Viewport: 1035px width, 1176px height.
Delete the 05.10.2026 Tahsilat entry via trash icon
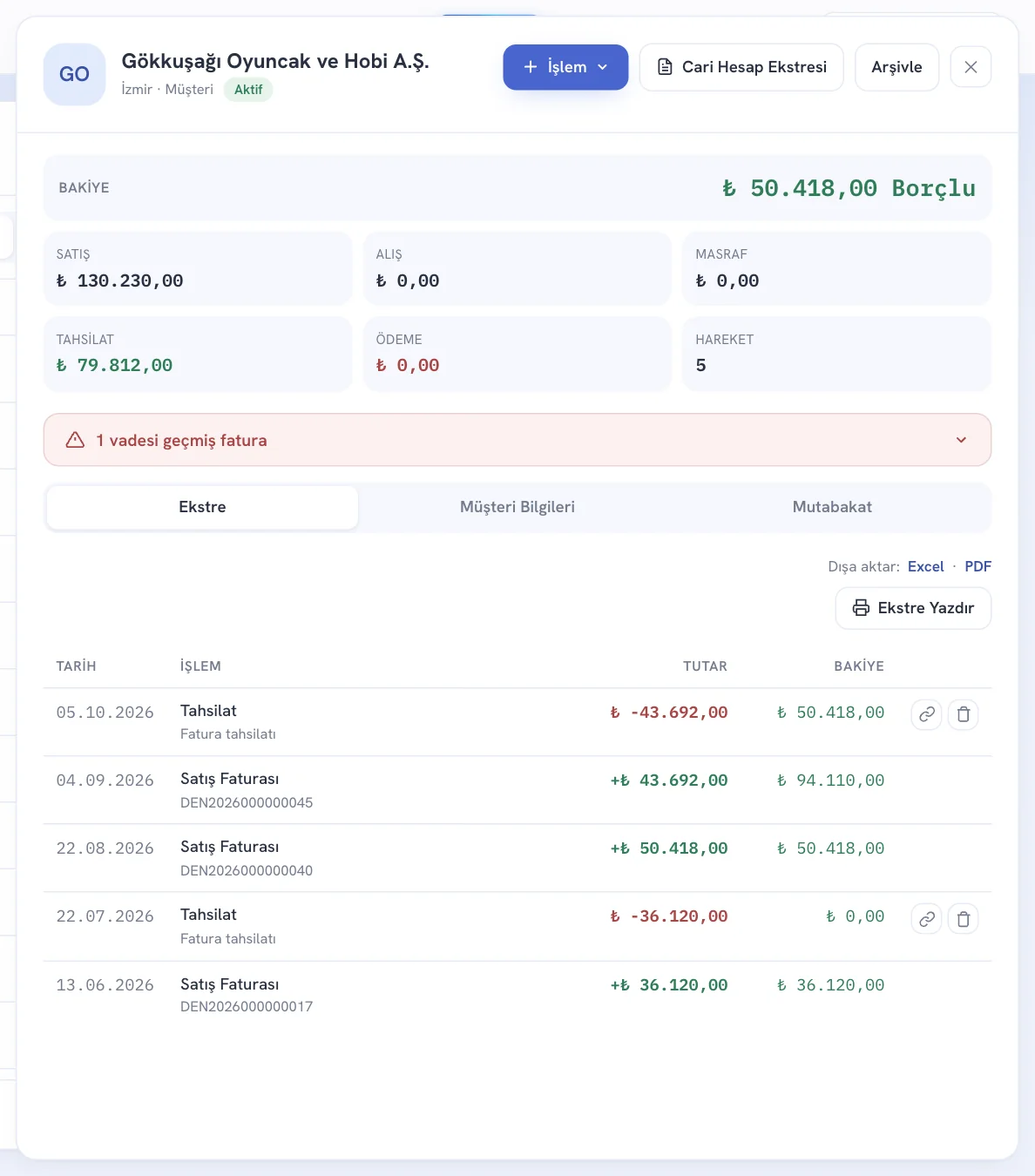(x=963, y=714)
